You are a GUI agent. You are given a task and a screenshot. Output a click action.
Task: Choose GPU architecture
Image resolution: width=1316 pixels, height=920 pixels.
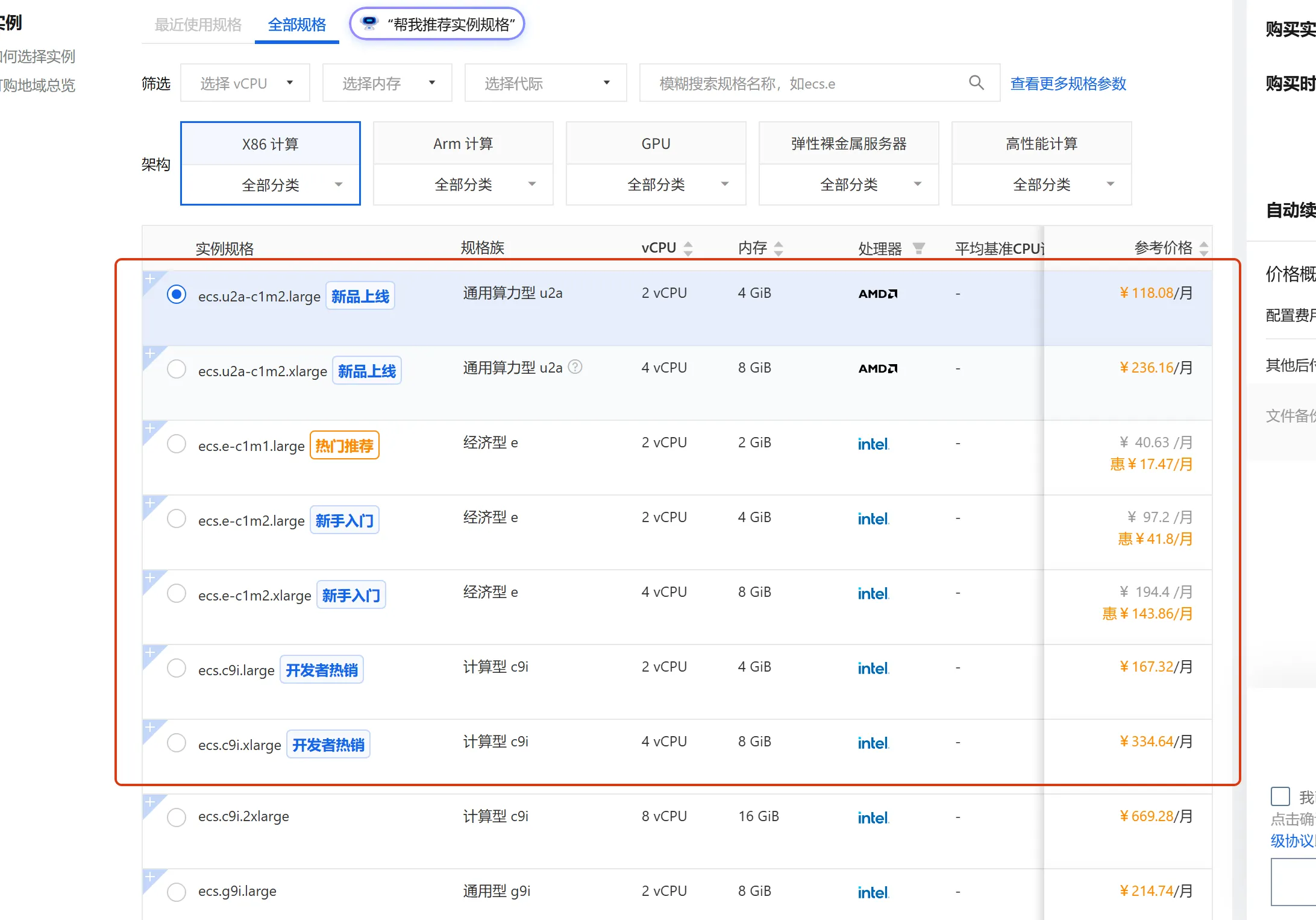[656, 143]
